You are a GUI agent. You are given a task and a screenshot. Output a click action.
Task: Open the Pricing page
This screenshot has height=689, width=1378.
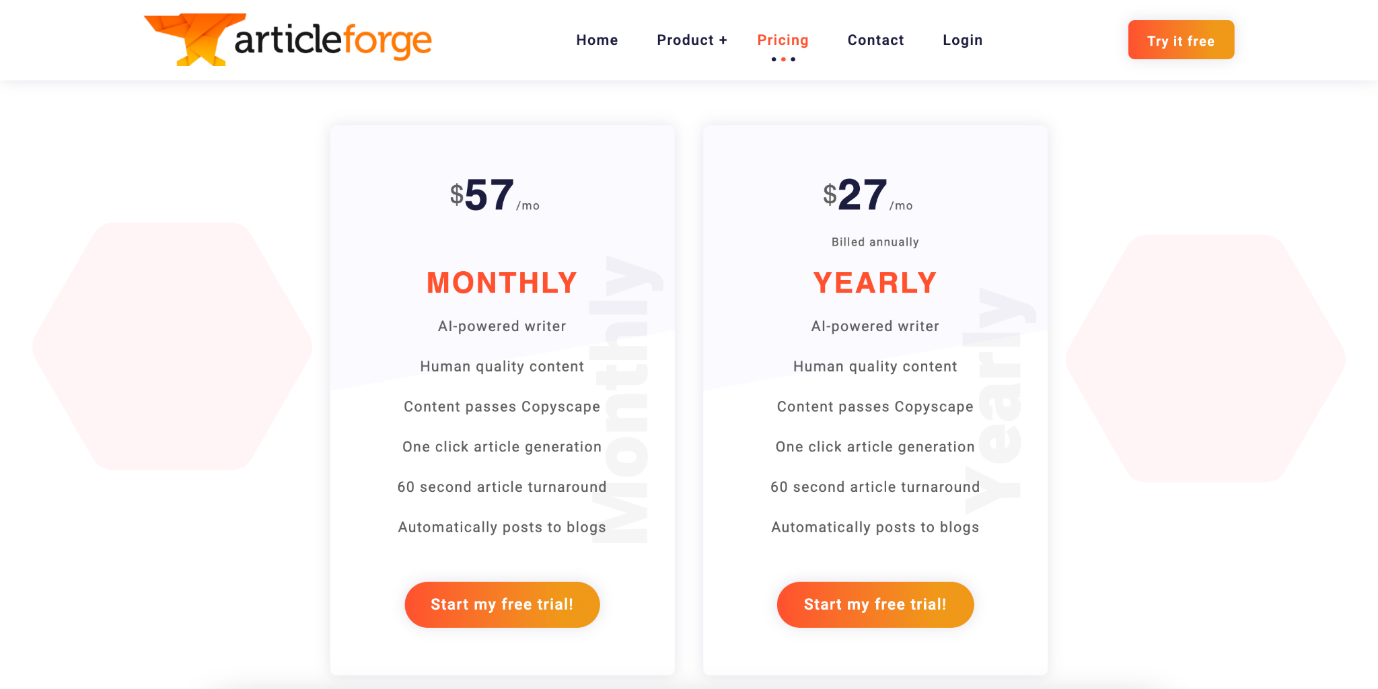[783, 40]
